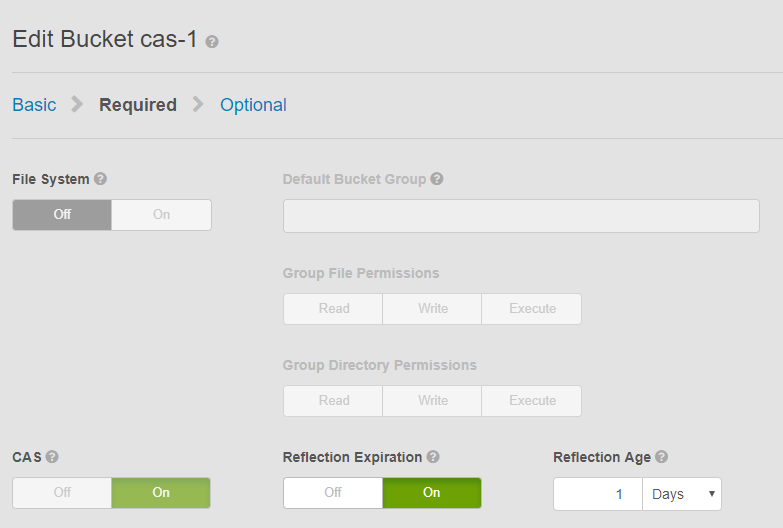Go to the Basic step
This screenshot has width=783, height=528.
point(34,105)
